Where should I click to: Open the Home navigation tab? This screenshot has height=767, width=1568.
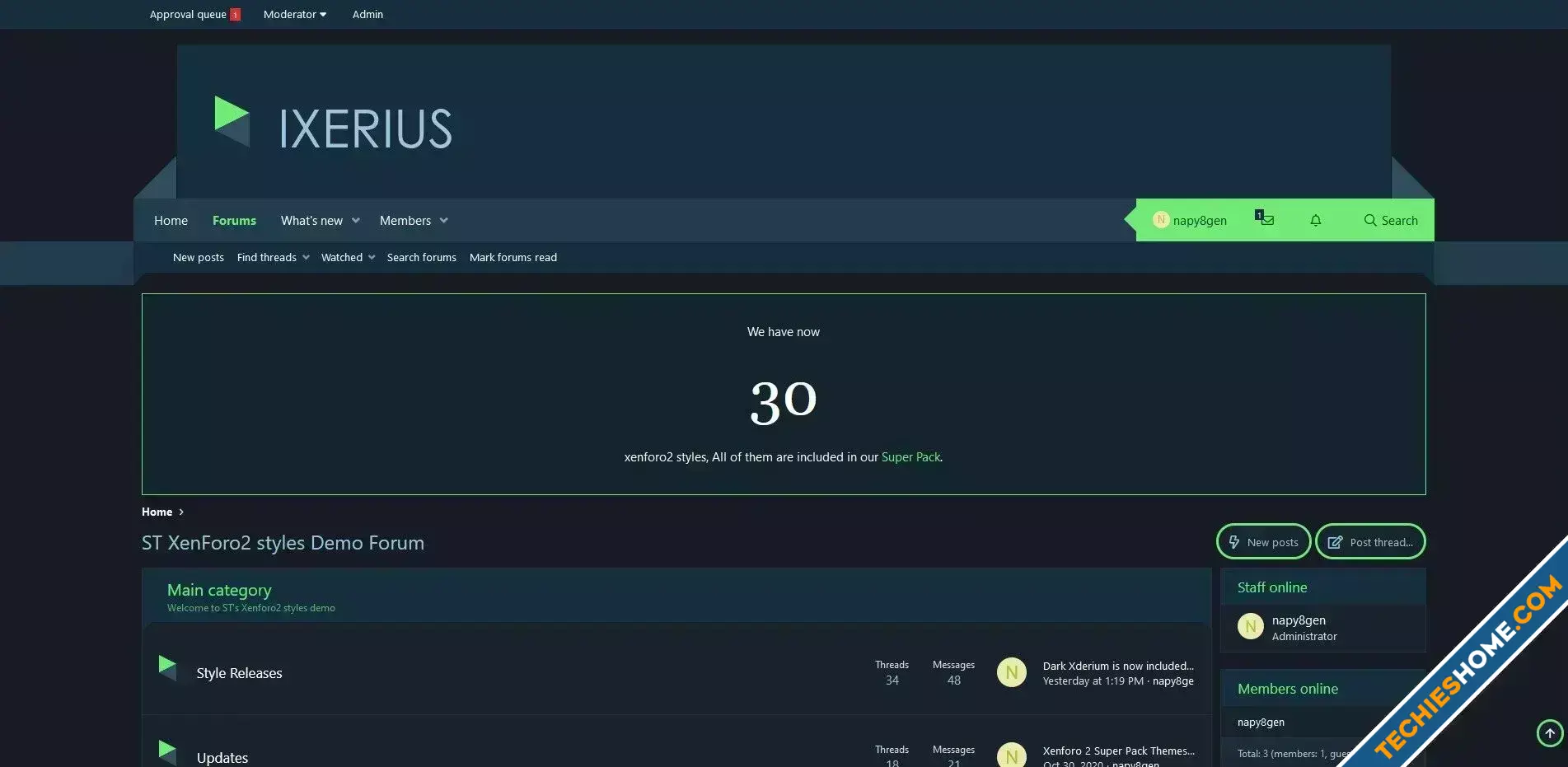pos(171,220)
